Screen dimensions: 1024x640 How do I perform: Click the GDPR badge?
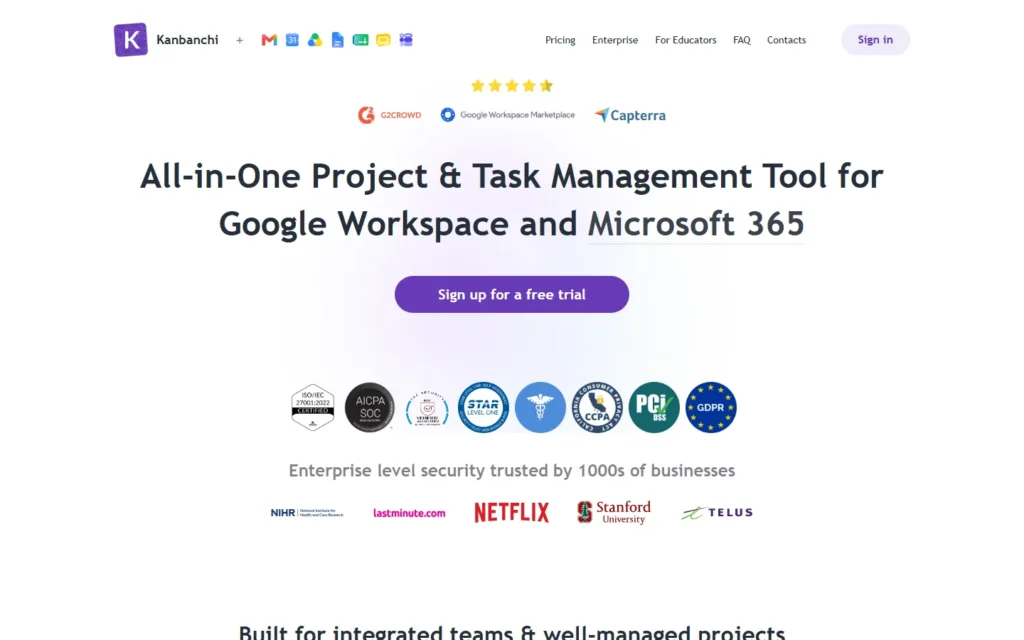click(x=711, y=407)
